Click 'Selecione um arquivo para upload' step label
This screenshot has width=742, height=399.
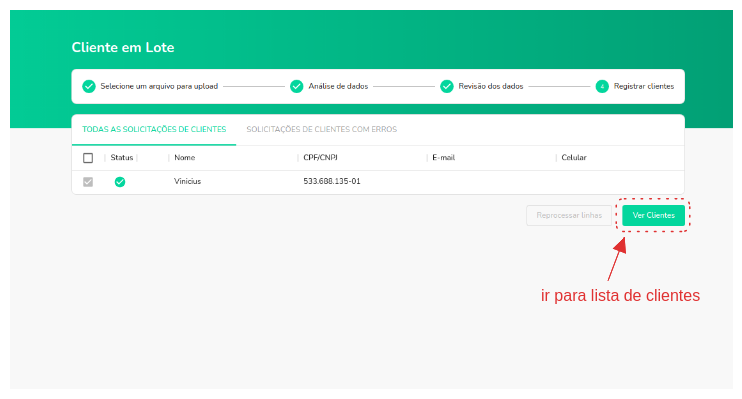click(x=159, y=86)
